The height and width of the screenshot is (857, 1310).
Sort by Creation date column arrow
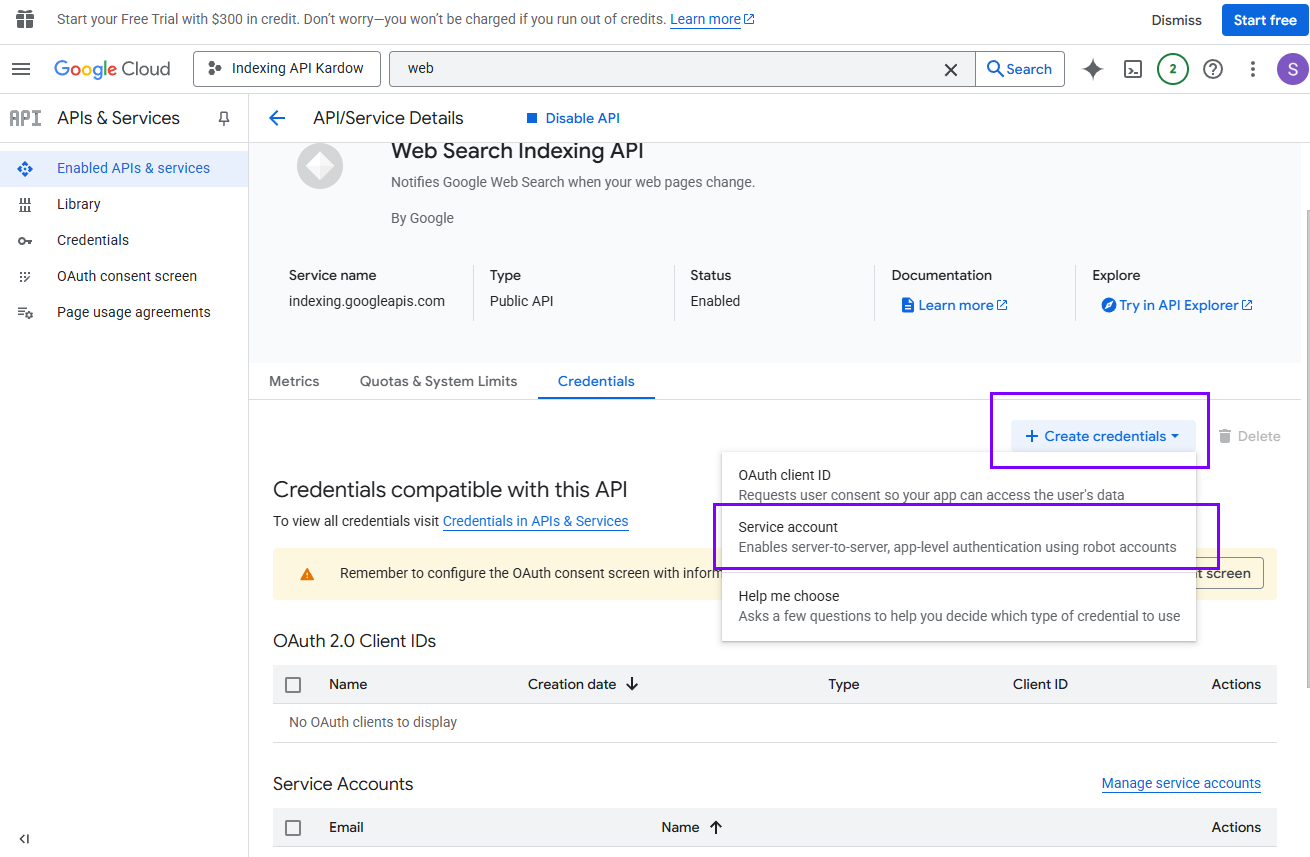click(632, 685)
